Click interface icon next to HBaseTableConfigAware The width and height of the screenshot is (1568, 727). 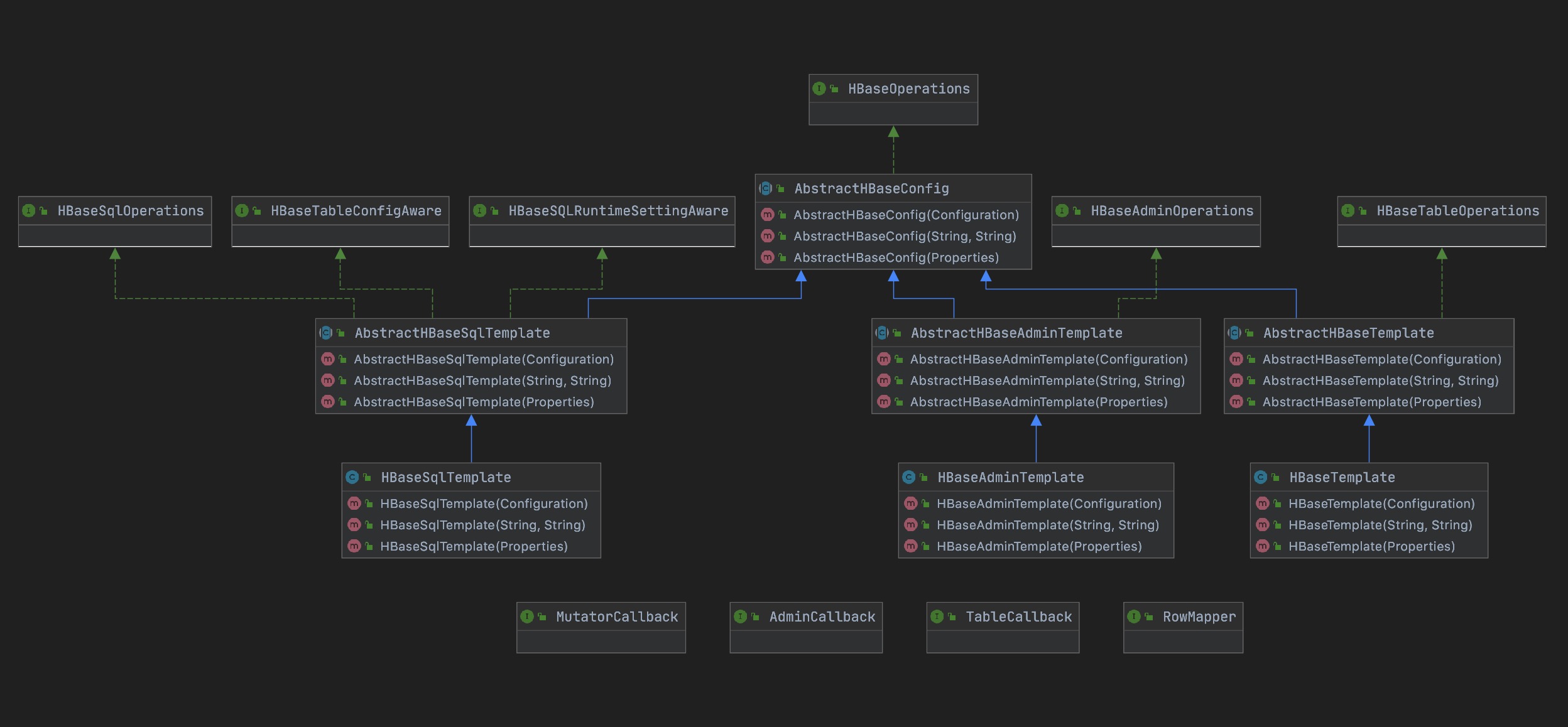click(x=241, y=210)
